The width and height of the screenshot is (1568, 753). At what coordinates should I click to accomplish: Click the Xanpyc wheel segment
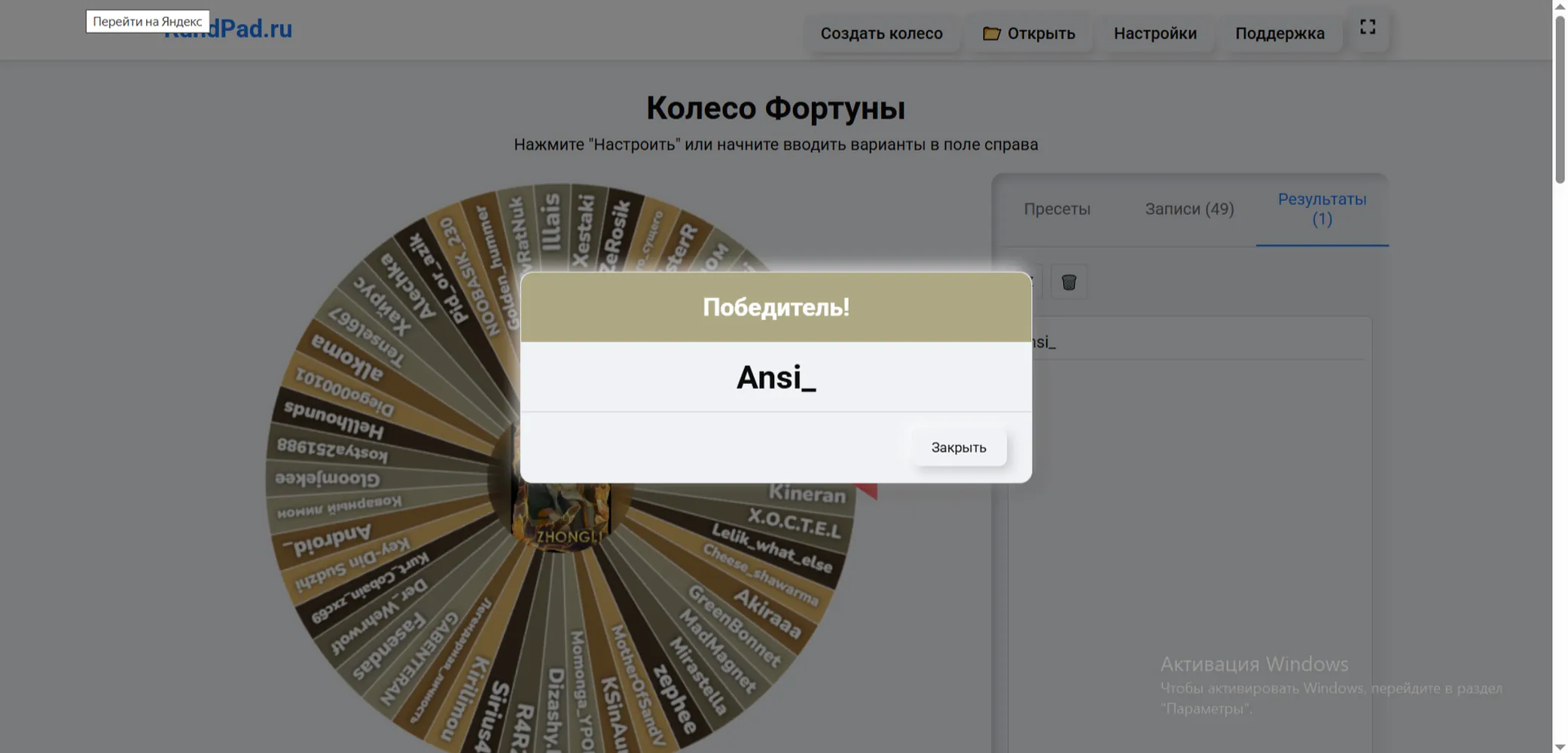pos(383,307)
